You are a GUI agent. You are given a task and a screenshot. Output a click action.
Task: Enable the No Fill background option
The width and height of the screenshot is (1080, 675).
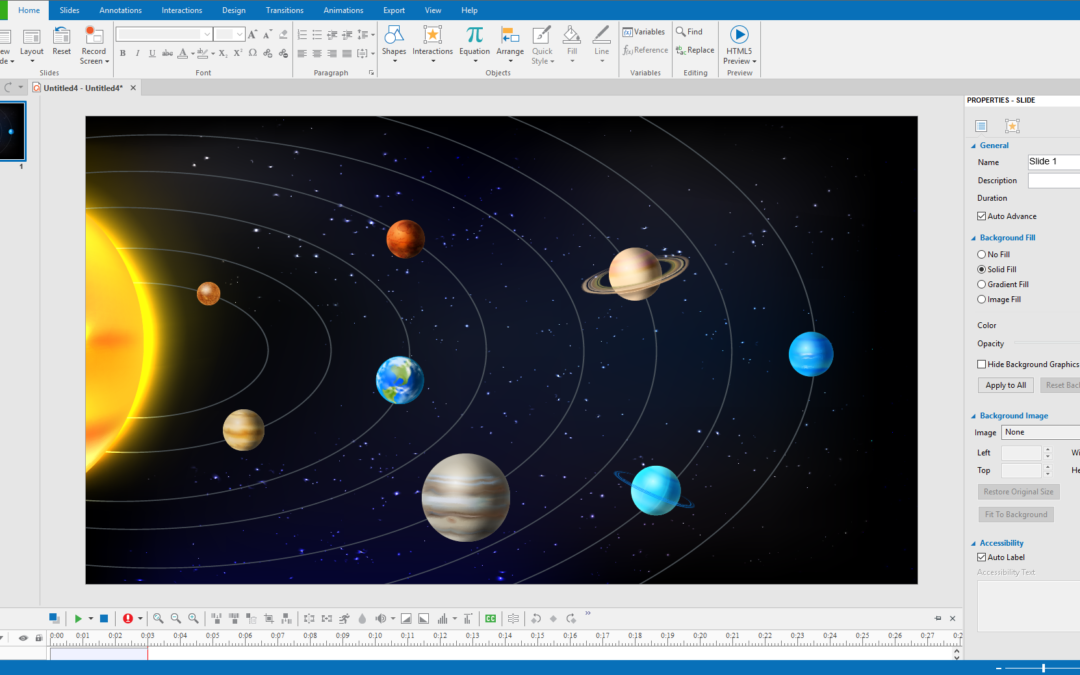pos(981,254)
